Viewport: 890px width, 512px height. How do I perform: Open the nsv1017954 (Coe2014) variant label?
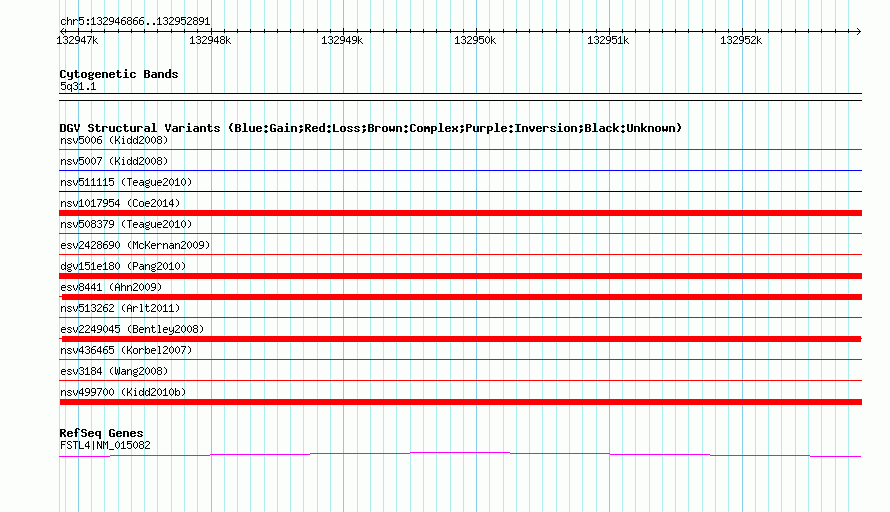[x=120, y=203]
